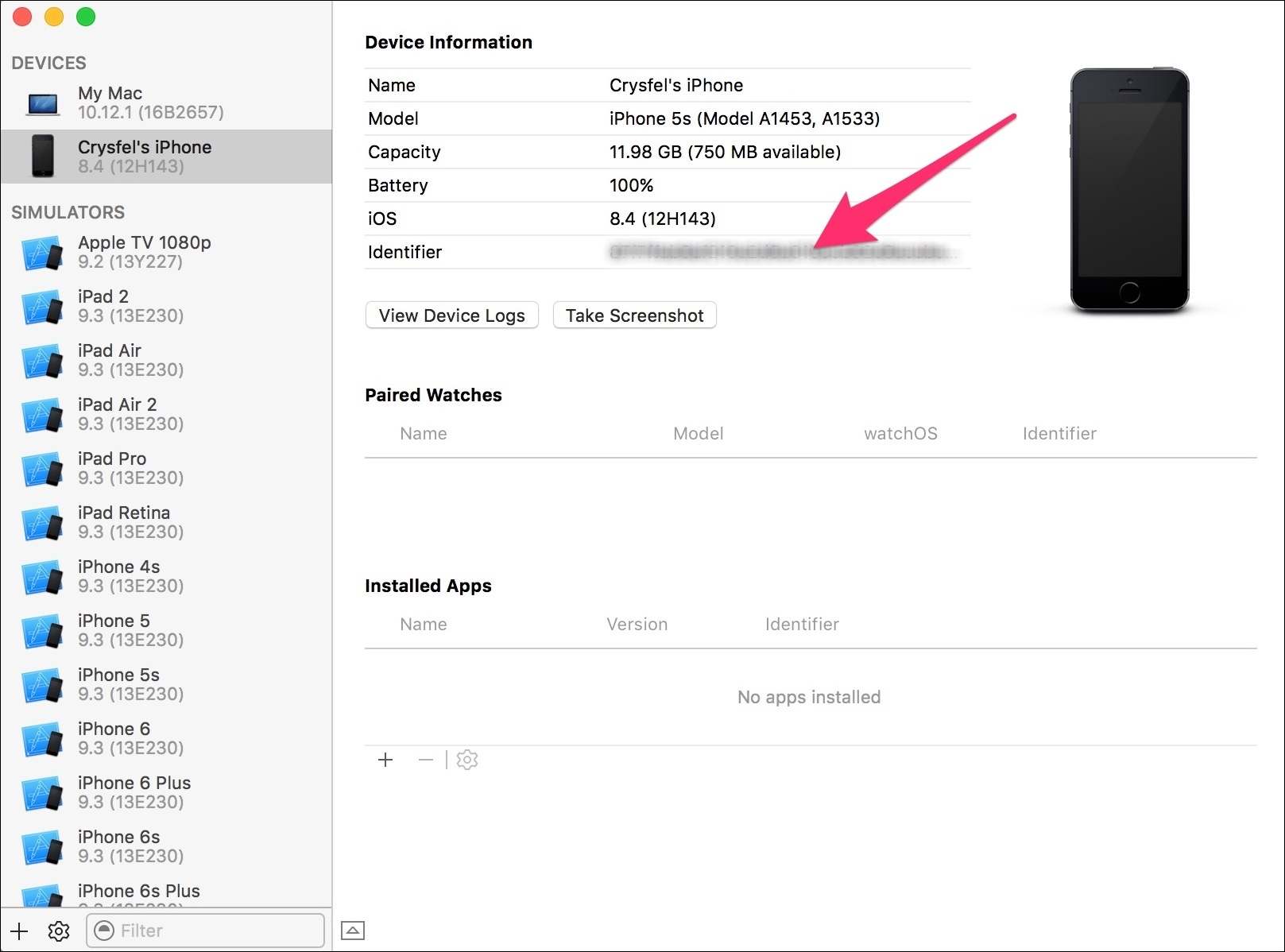The width and height of the screenshot is (1285, 952).
Task: Add a new device with sidebar plus icon
Action: pos(19,931)
